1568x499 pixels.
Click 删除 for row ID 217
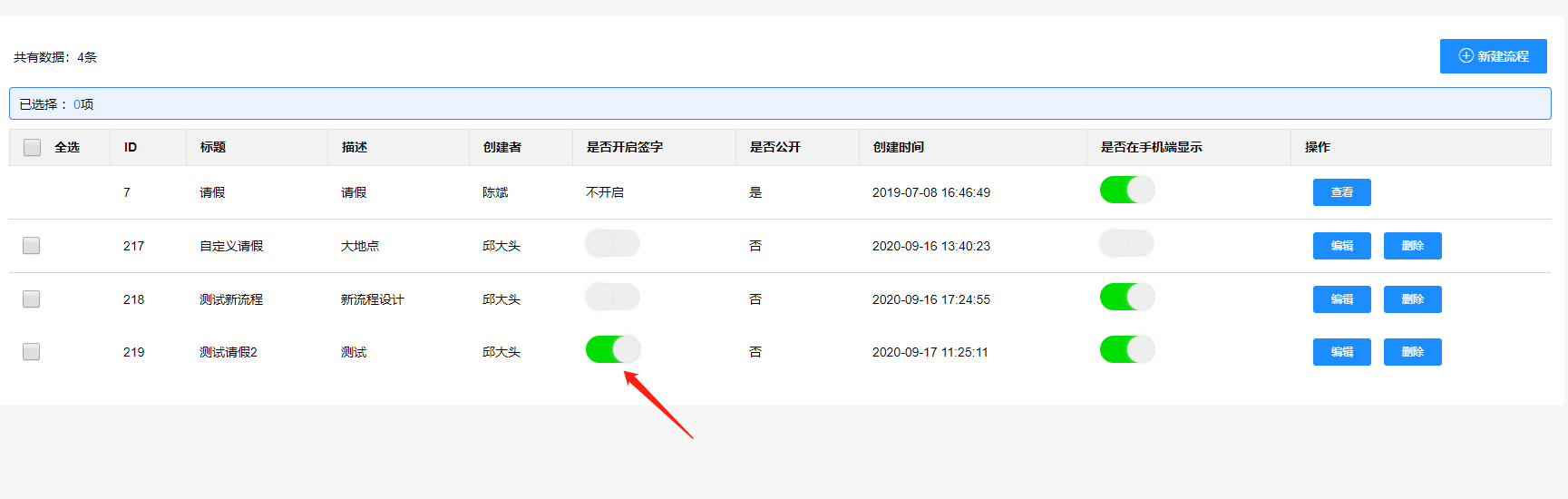coord(1412,246)
